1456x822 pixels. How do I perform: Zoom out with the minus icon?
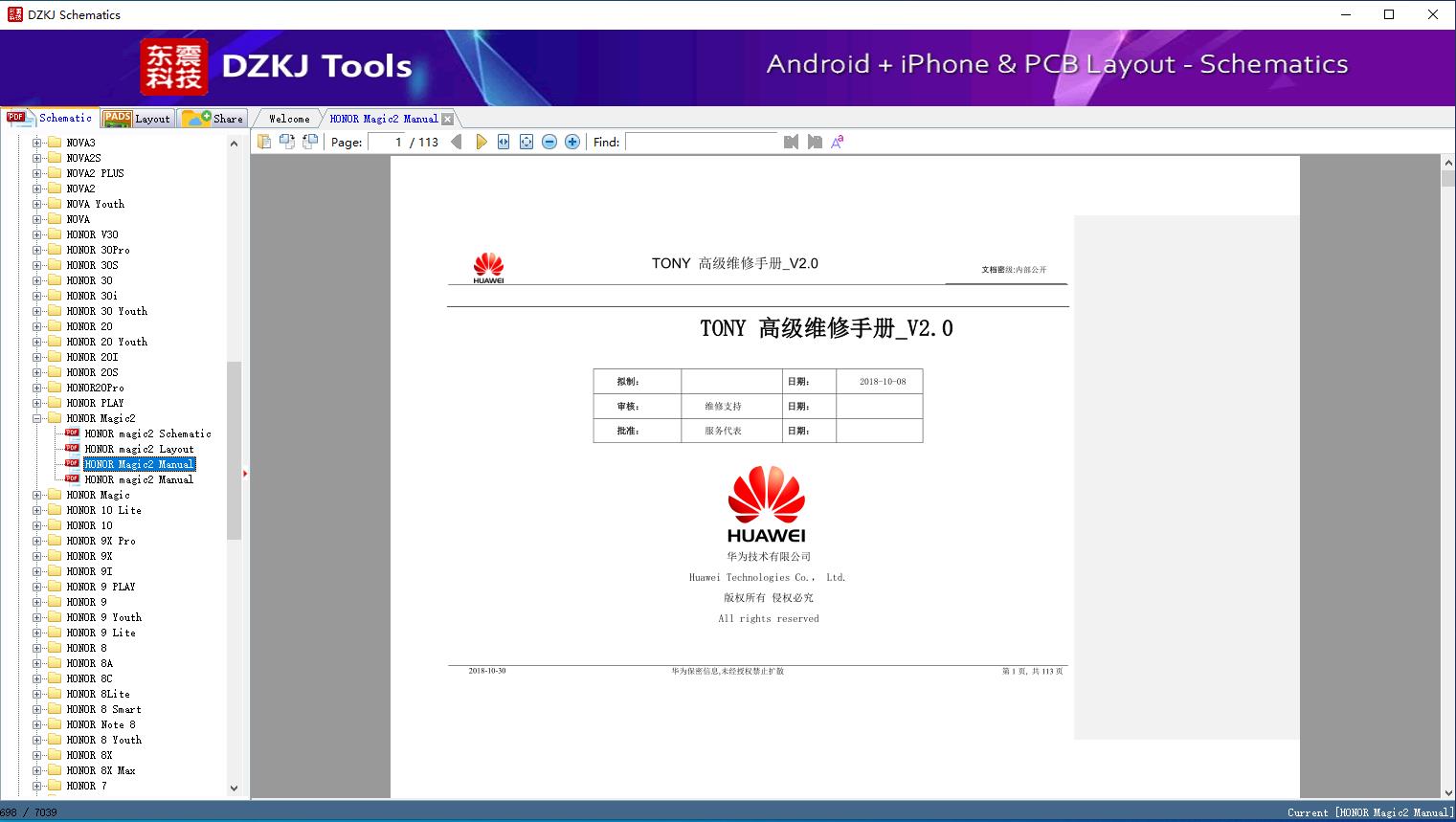pos(549,142)
